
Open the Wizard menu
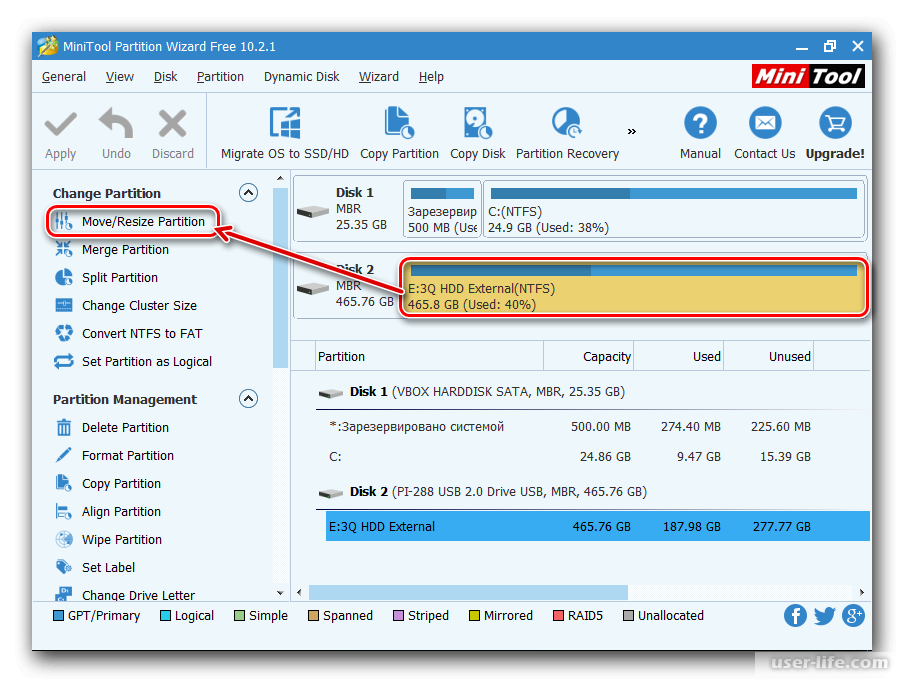point(379,77)
